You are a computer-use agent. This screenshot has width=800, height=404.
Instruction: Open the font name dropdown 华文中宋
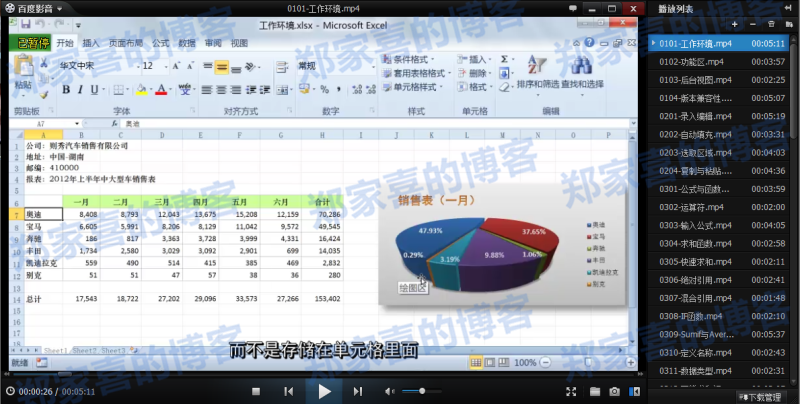[138, 66]
